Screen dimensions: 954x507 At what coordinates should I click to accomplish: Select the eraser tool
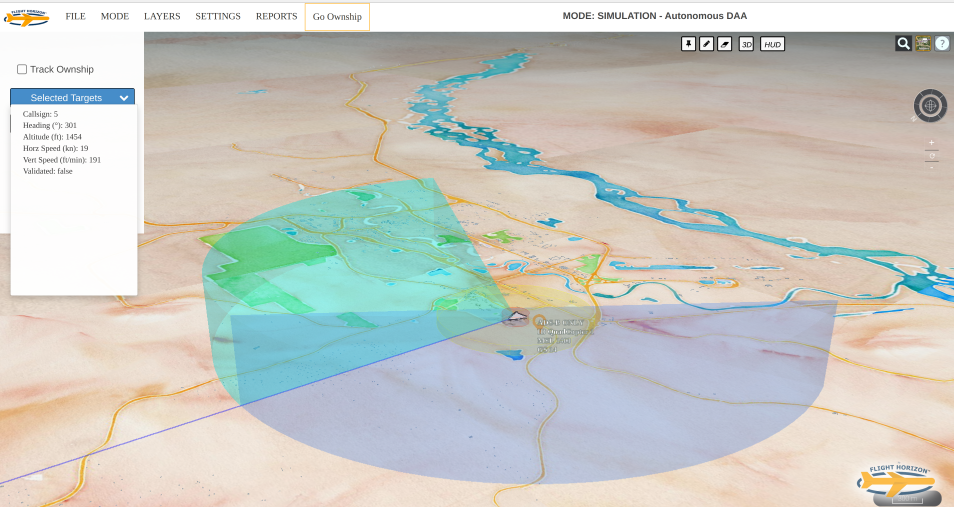pyautogui.click(x=723, y=44)
